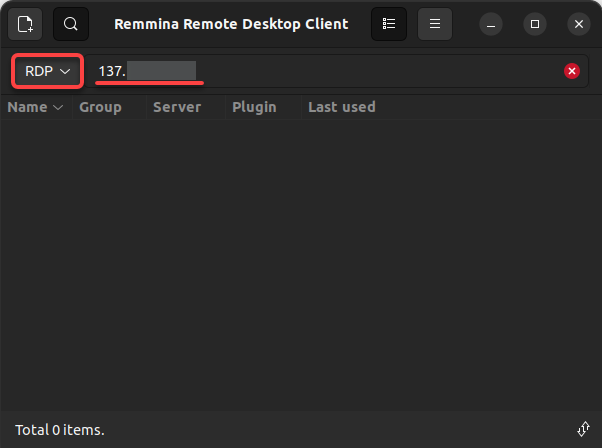Viewport: 602px width, 448px height.
Task: Sort by the Group column
Action: point(109,107)
